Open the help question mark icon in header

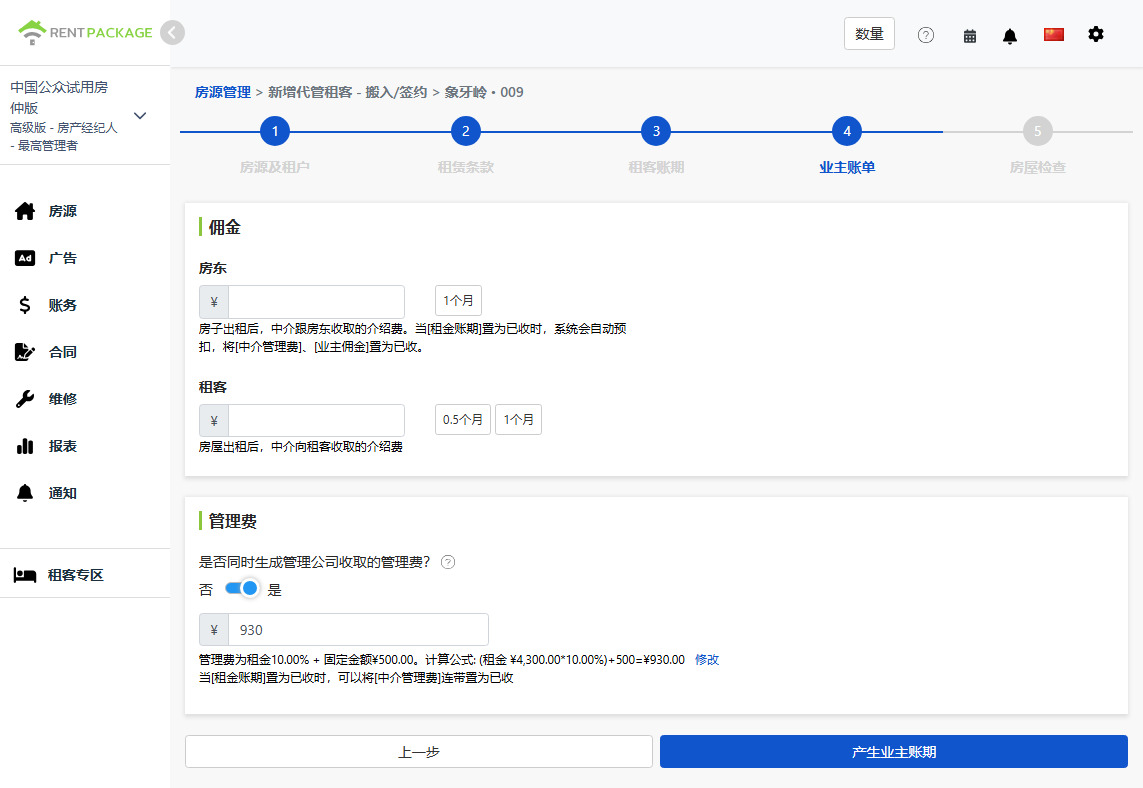click(x=926, y=35)
